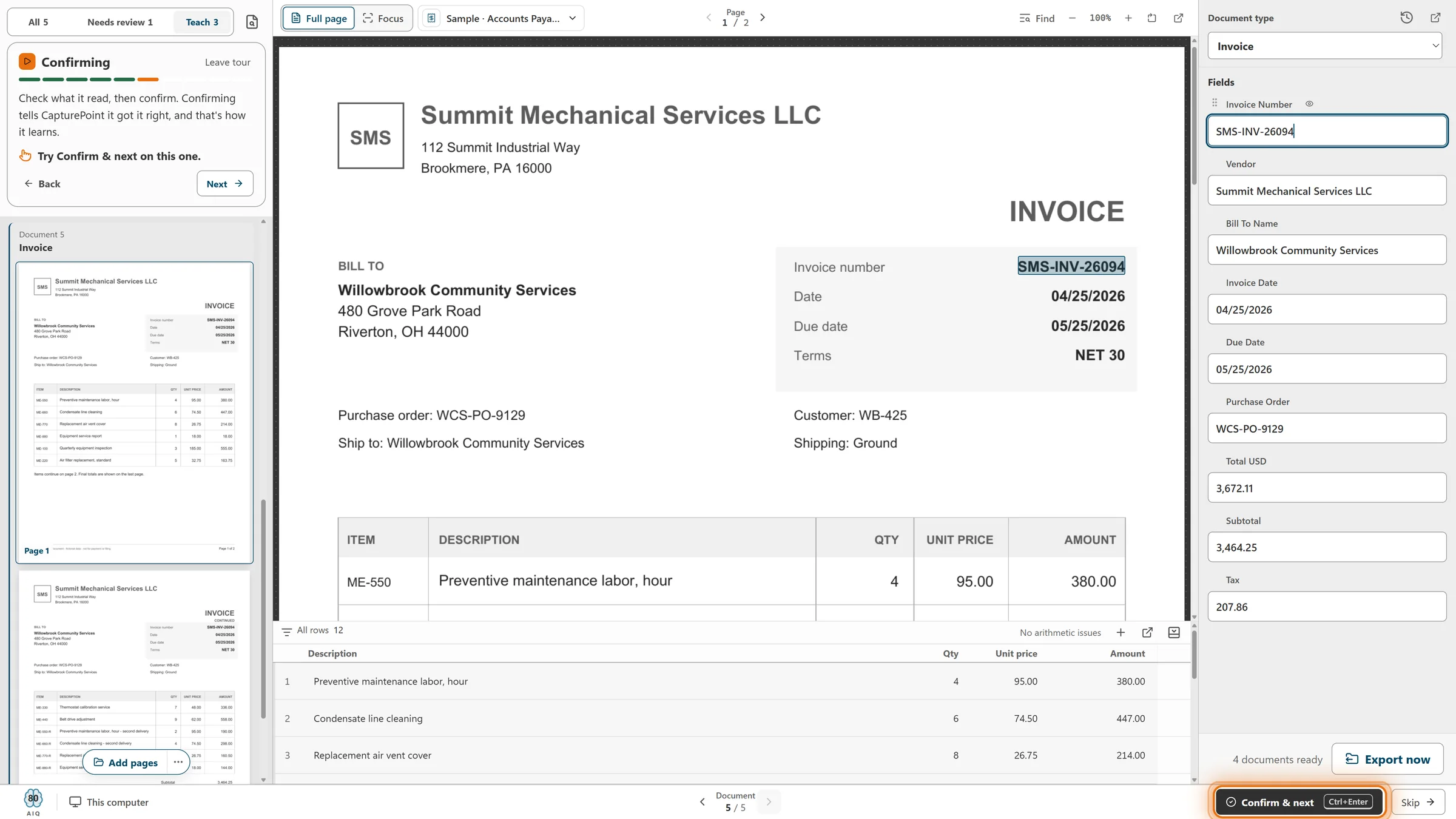1456x819 pixels.
Task: Open the This computer source selector
Action: pos(109,802)
